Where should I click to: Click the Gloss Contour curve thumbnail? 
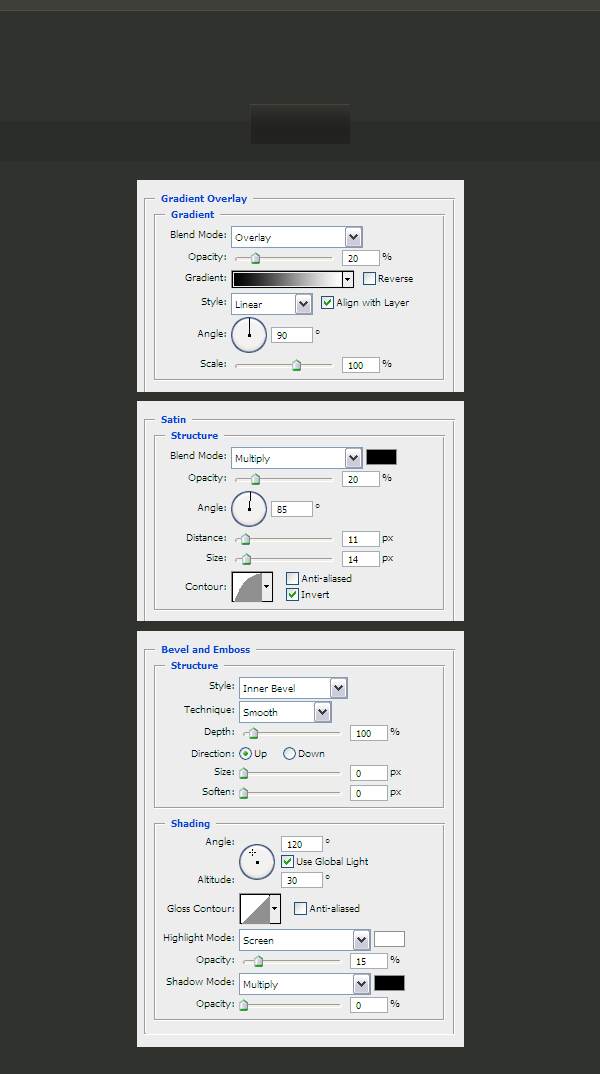[255, 908]
